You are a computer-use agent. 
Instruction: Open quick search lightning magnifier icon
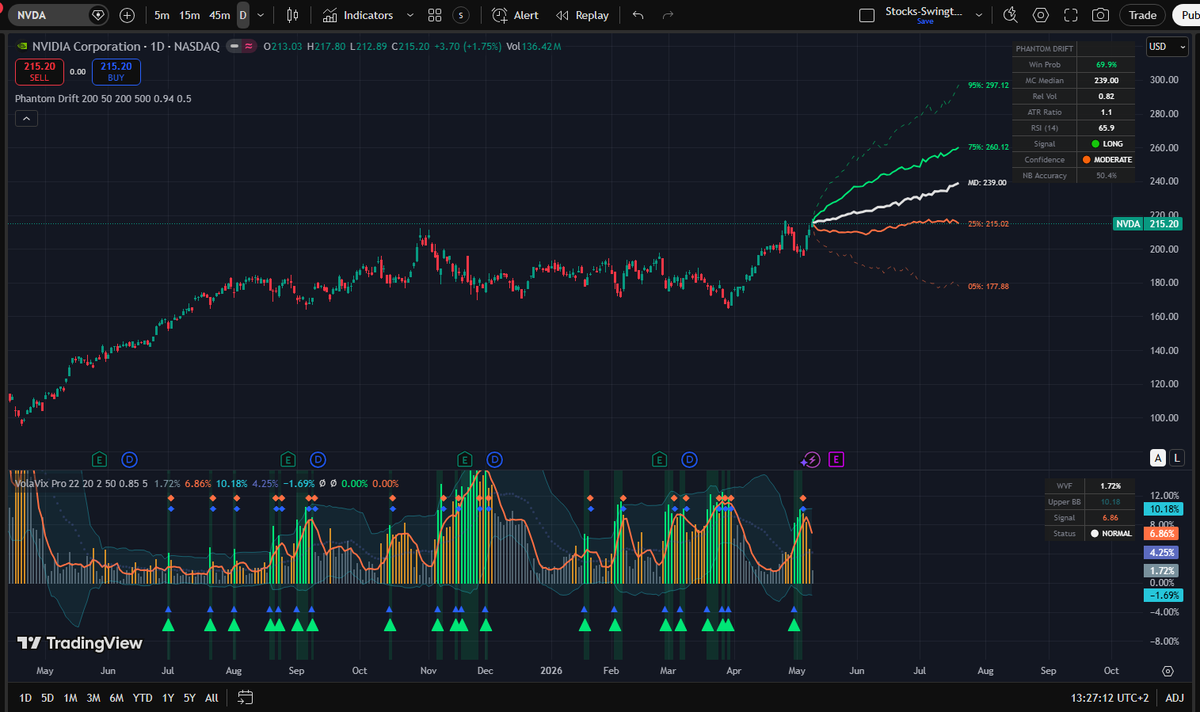(1010, 15)
